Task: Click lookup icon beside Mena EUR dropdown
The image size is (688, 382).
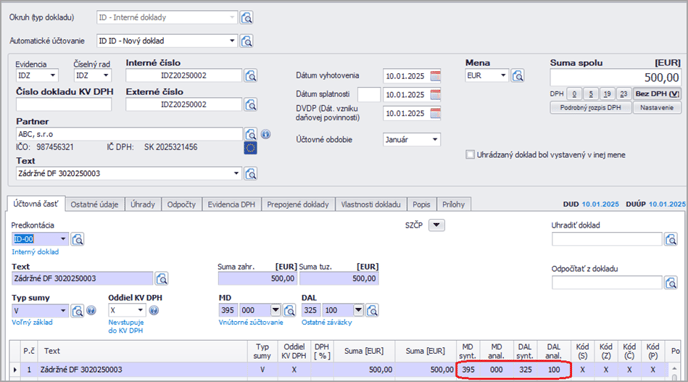Action: click(x=518, y=76)
